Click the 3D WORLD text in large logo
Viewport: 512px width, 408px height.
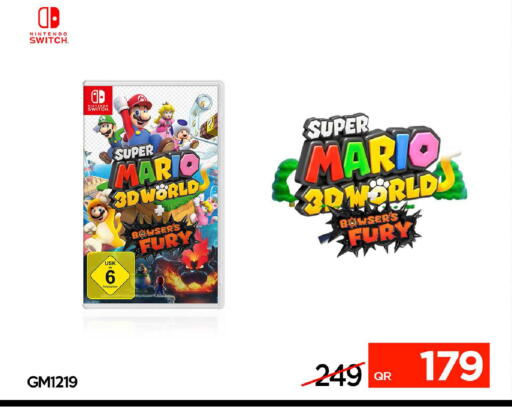click(370, 195)
